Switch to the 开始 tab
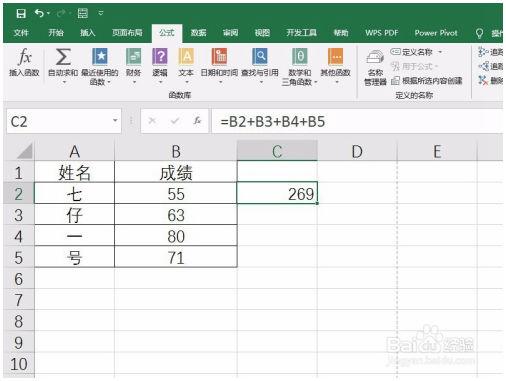The width and height of the screenshot is (506, 381). (x=56, y=33)
